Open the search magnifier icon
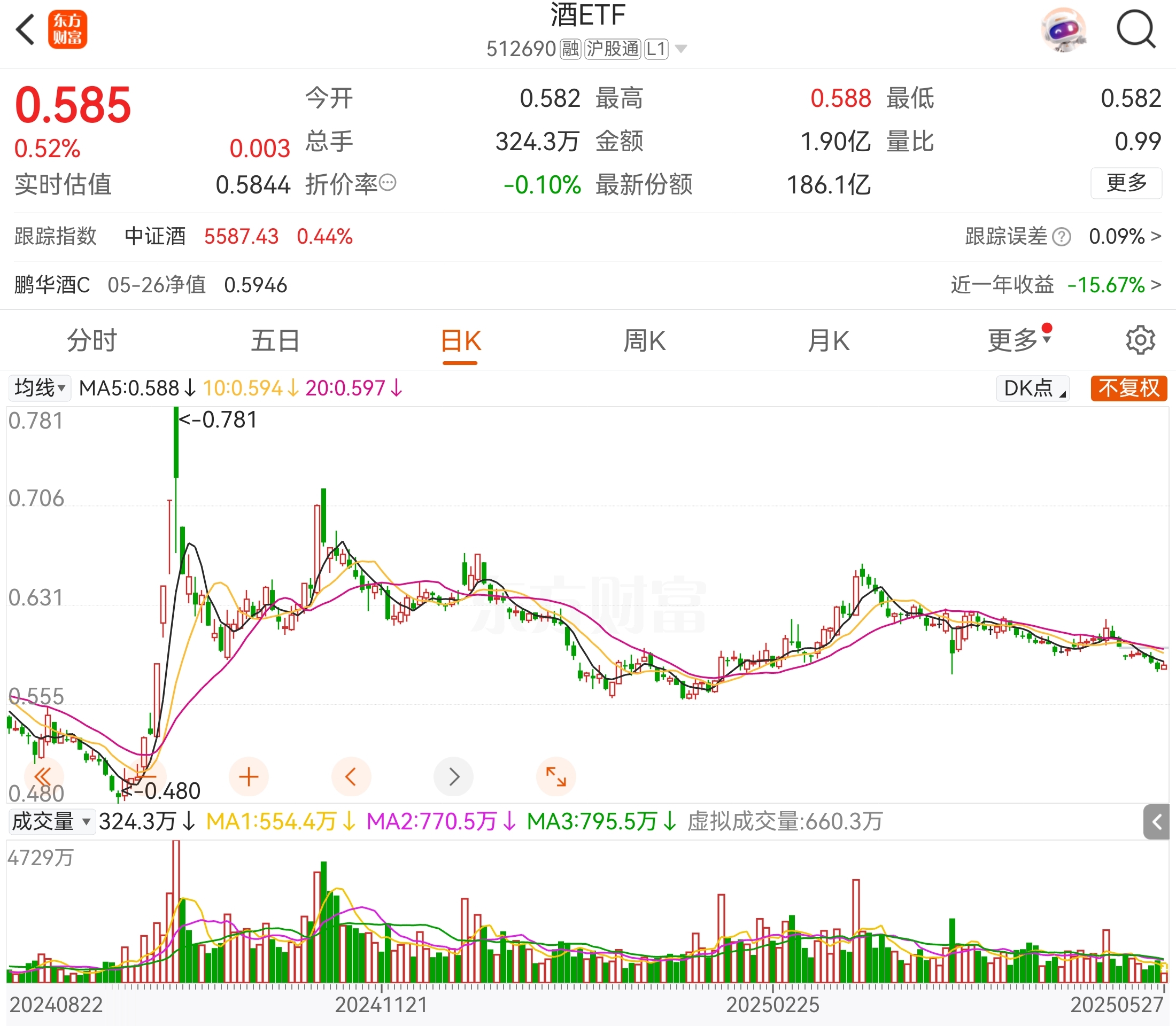The height and width of the screenshot is (1026, 1176). click(1136, 30)
